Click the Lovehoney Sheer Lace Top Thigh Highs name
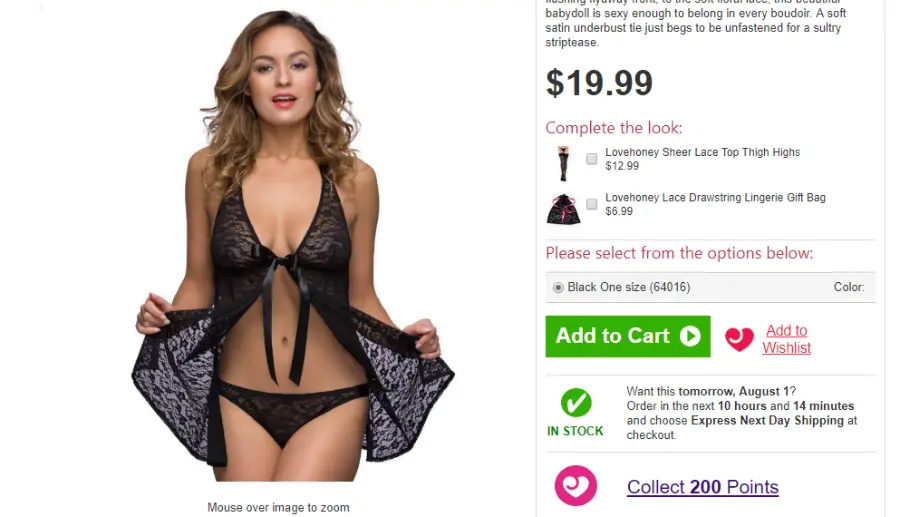The image size is (900, 517). (702, 152)
